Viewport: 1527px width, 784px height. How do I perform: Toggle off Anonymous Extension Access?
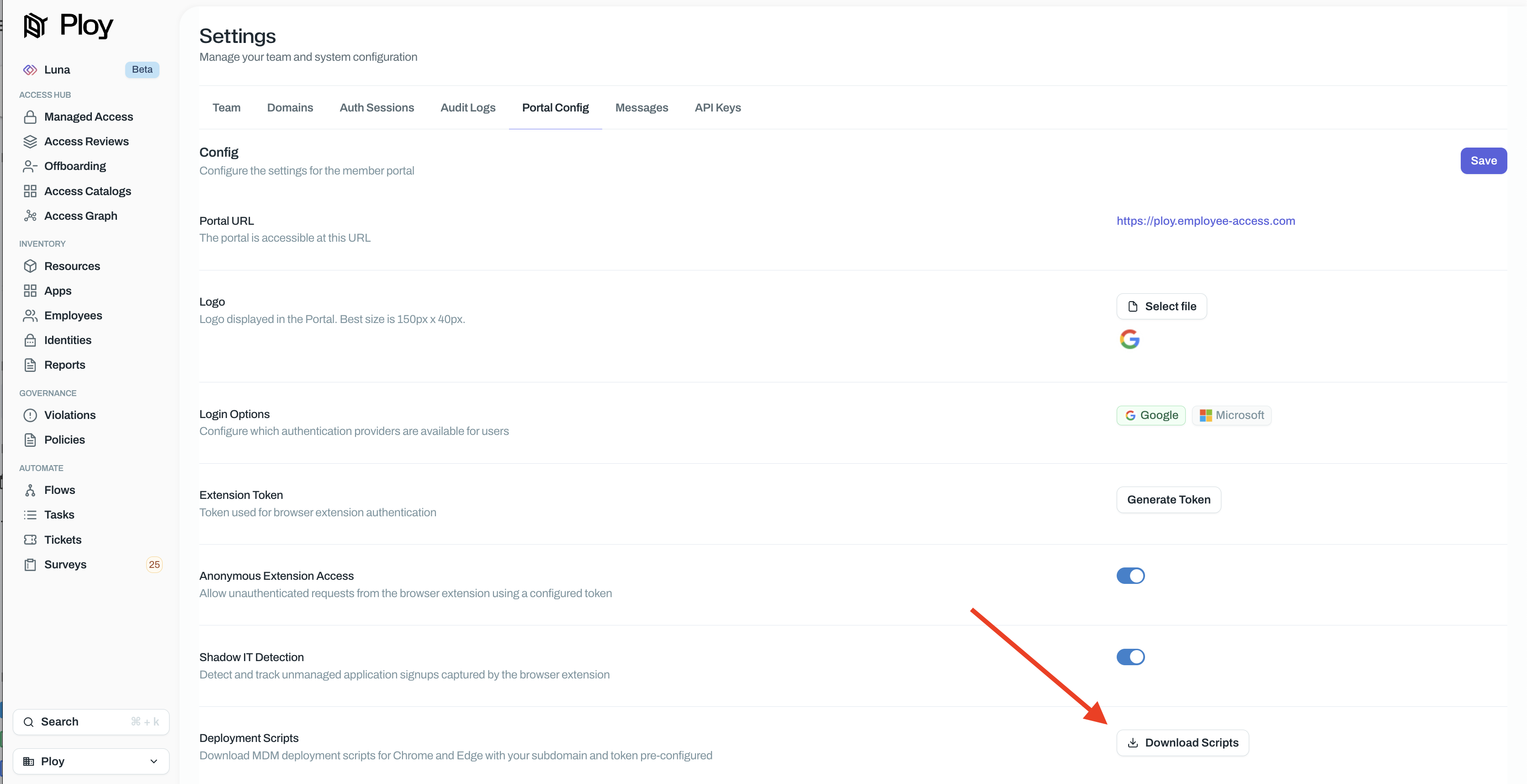pyautogui.click(x=1130, y=575)
